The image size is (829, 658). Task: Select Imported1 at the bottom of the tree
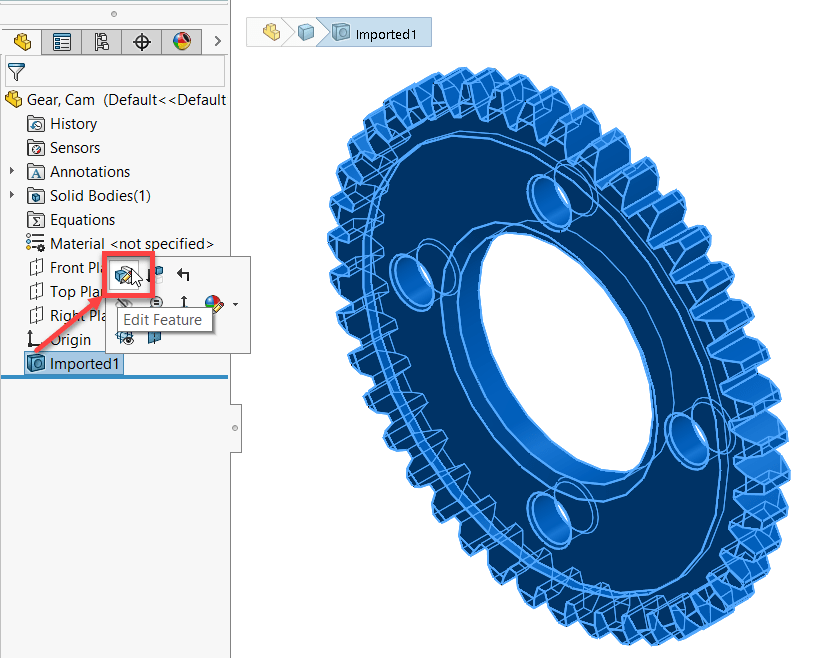pyautogui.click(x=73, y=363)
